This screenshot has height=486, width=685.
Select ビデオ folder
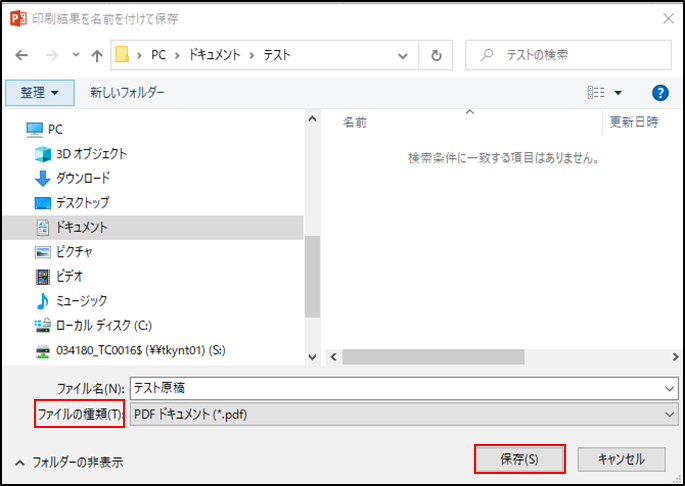(69, 276)
